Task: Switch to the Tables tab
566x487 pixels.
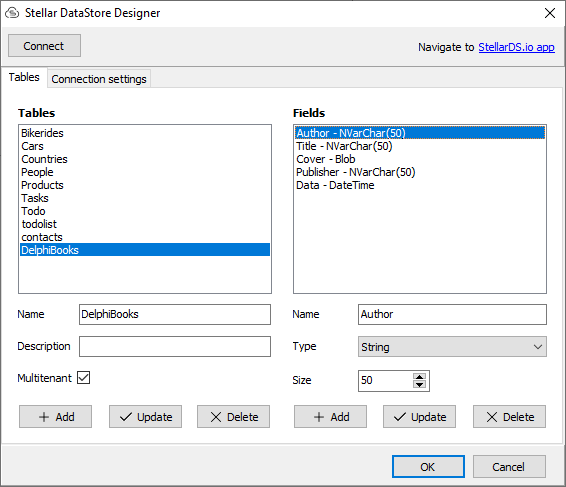Action: point(24,77)
